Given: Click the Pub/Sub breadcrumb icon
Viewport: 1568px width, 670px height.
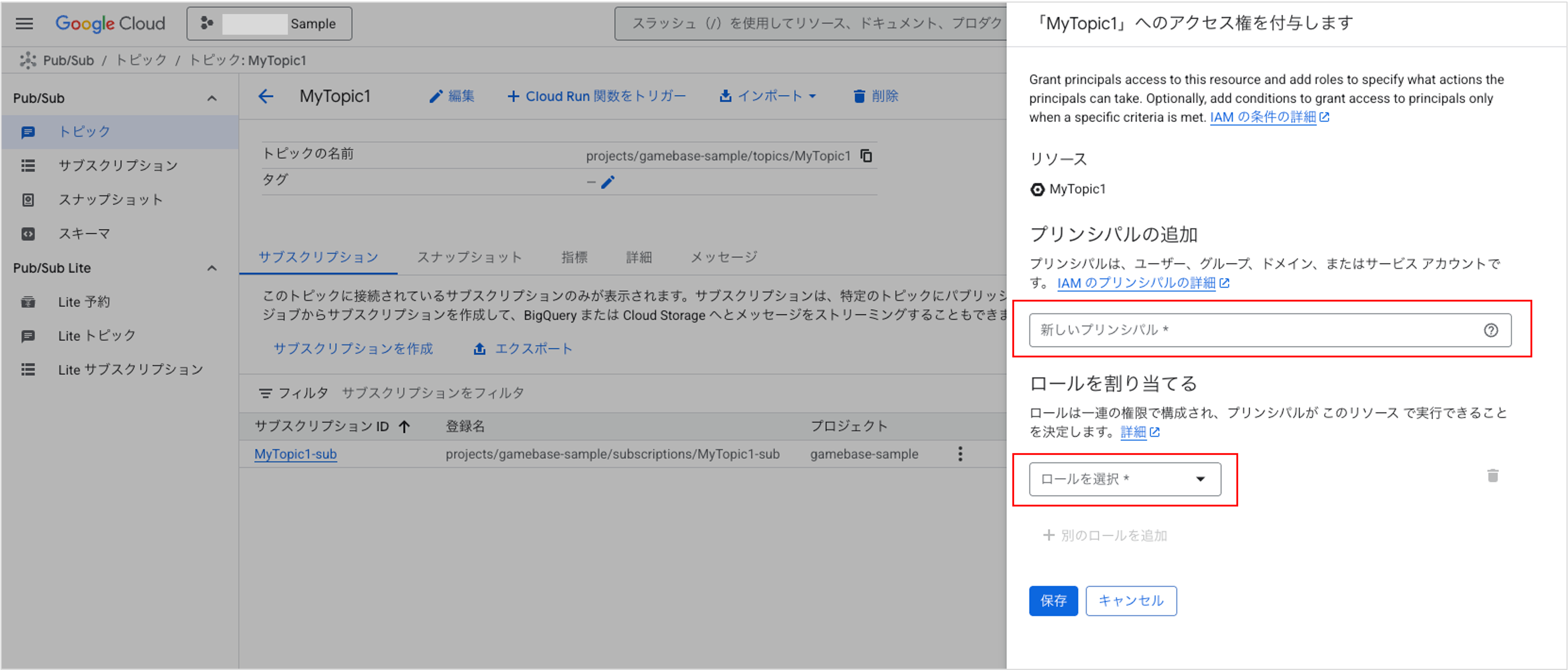Looking at the screenshot, I should pos(28,60).
